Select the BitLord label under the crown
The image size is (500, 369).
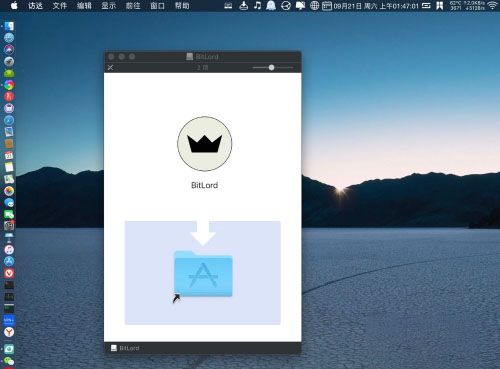click(x=204, y=185)
